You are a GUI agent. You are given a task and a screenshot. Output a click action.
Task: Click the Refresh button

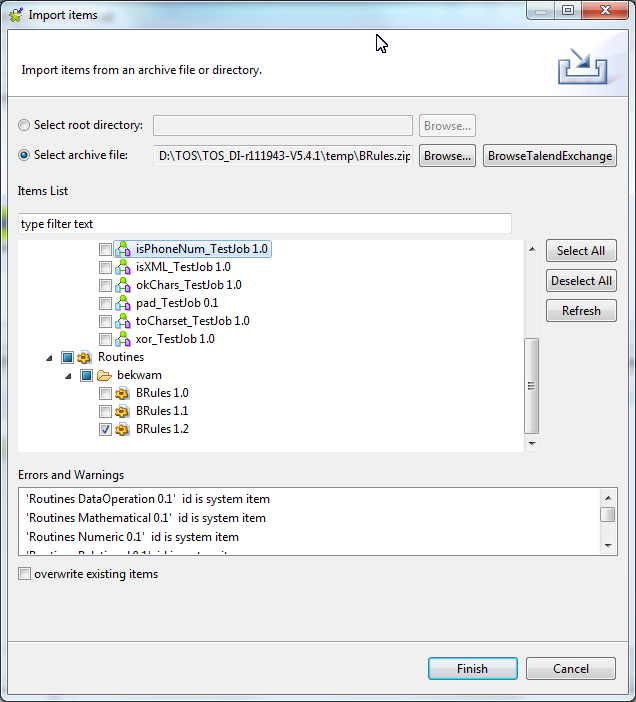click(x=581, y=311)
